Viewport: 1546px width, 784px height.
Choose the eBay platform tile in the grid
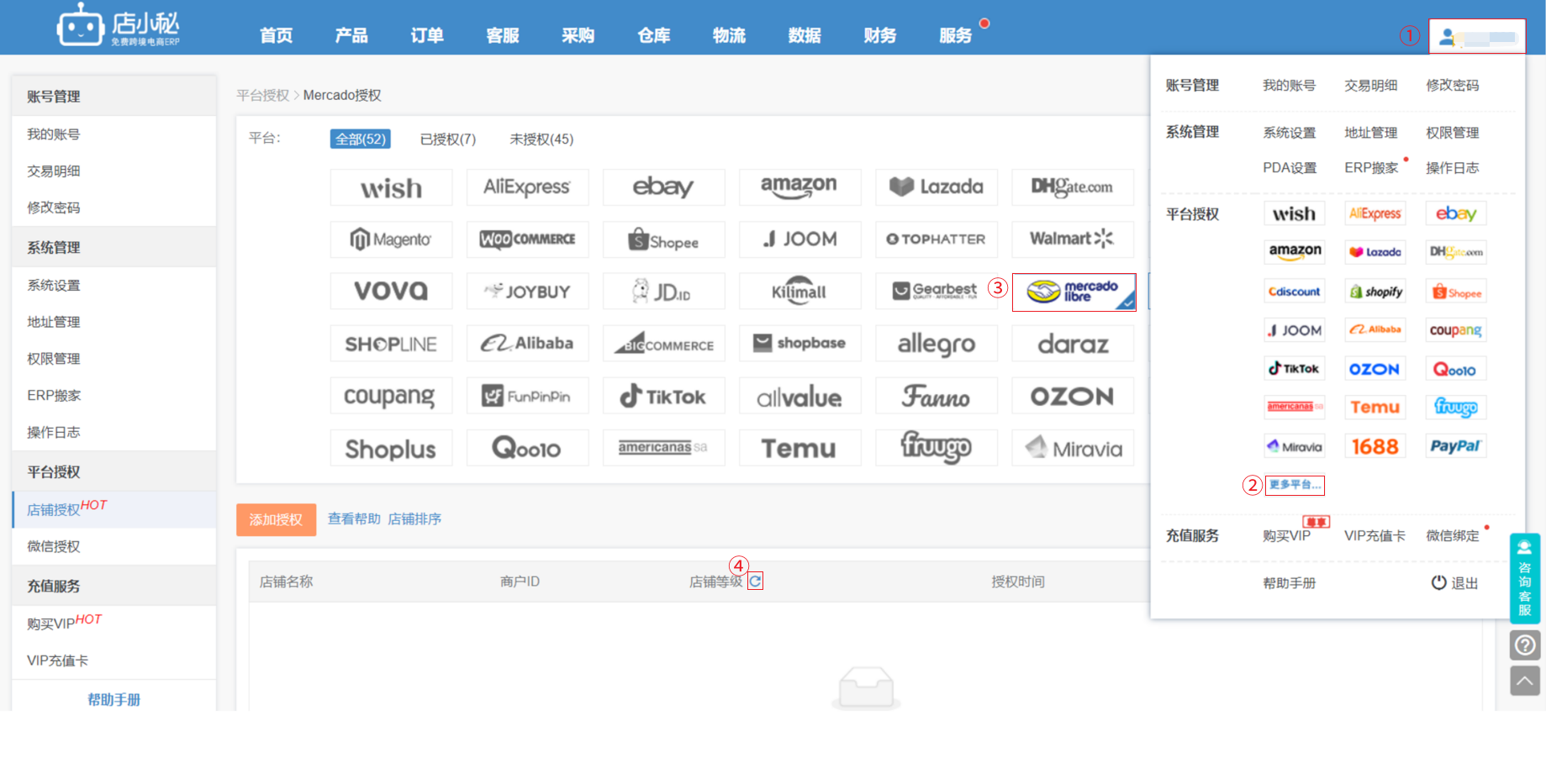664,187
